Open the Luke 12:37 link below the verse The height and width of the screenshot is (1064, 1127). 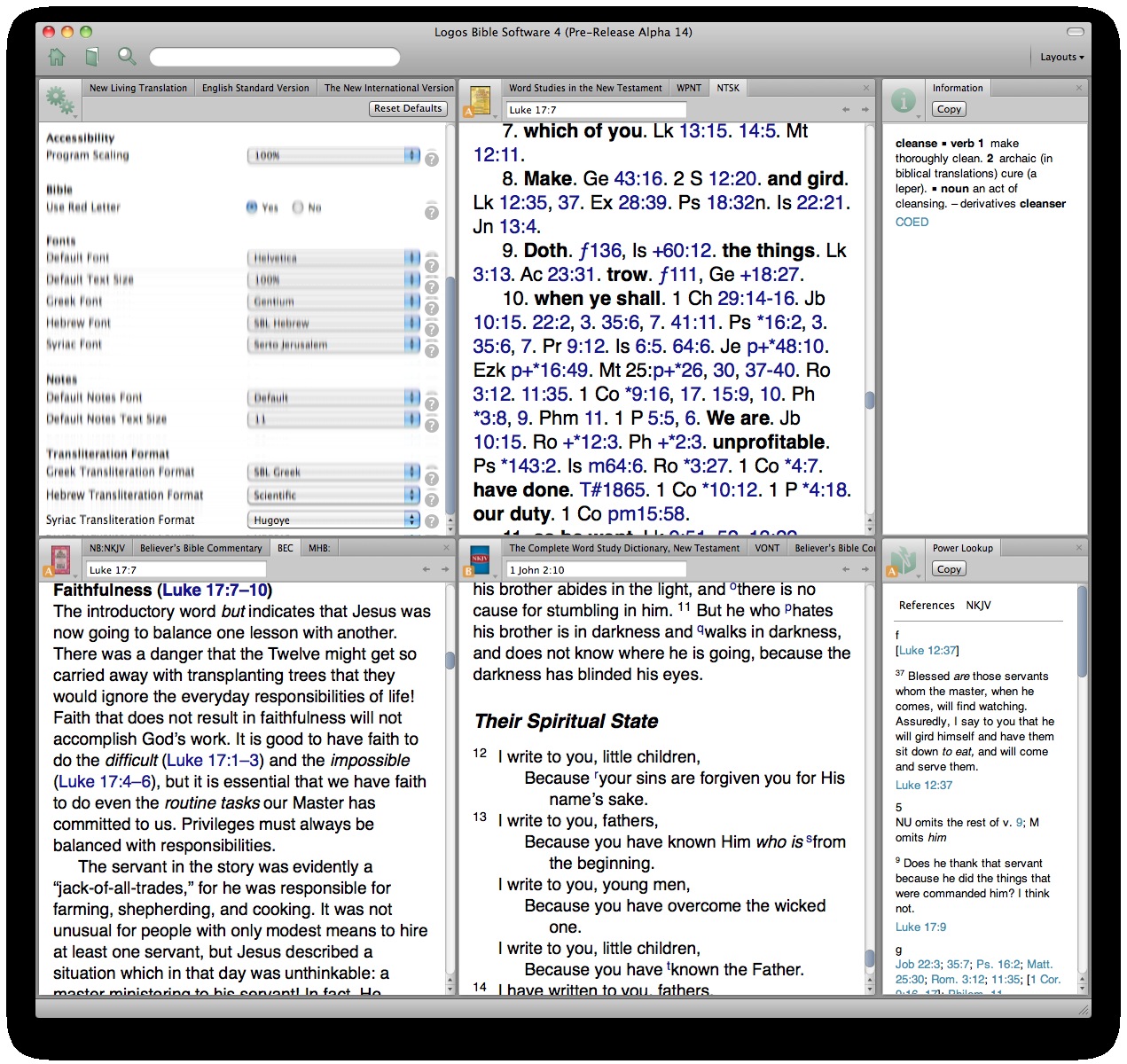924,785
